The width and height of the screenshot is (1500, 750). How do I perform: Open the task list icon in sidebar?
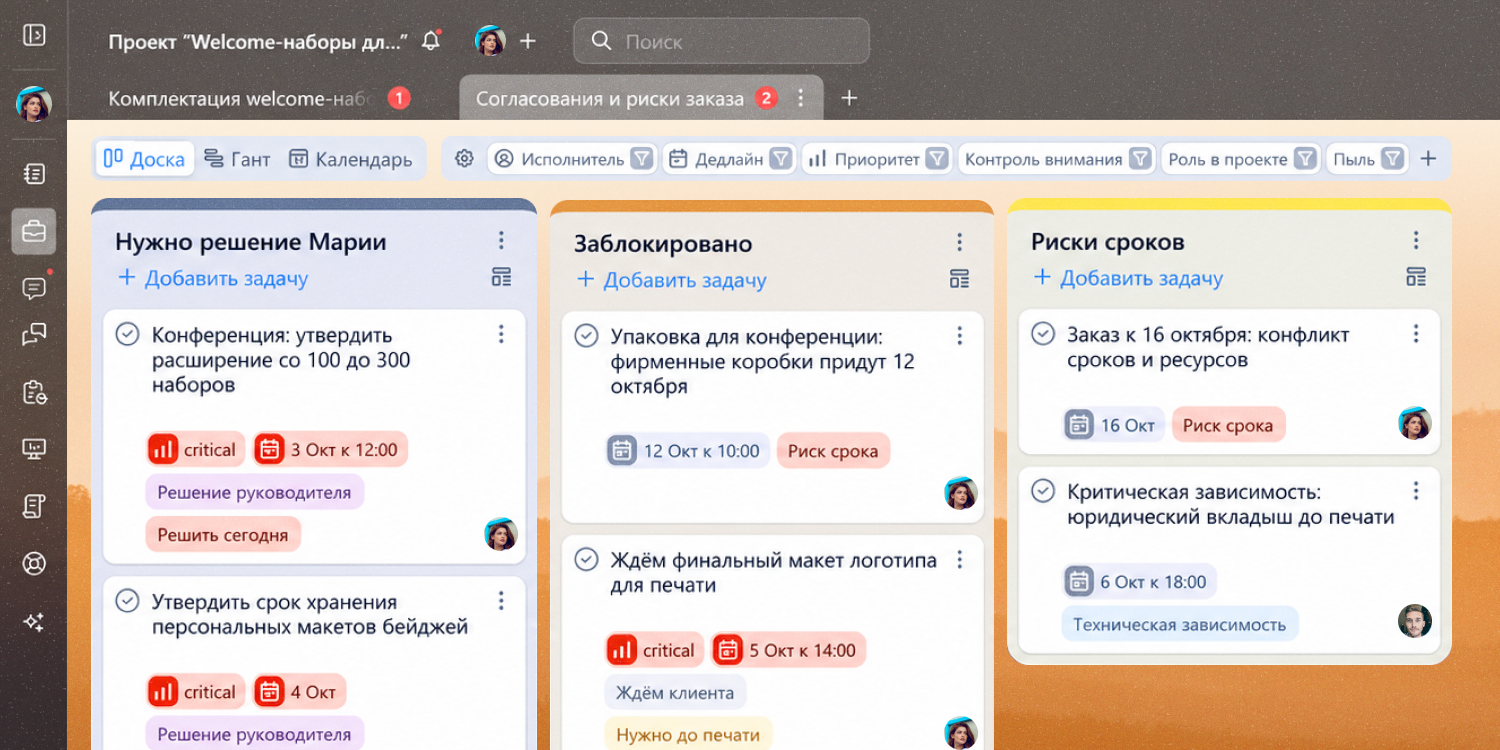click(x=34, y=174)
